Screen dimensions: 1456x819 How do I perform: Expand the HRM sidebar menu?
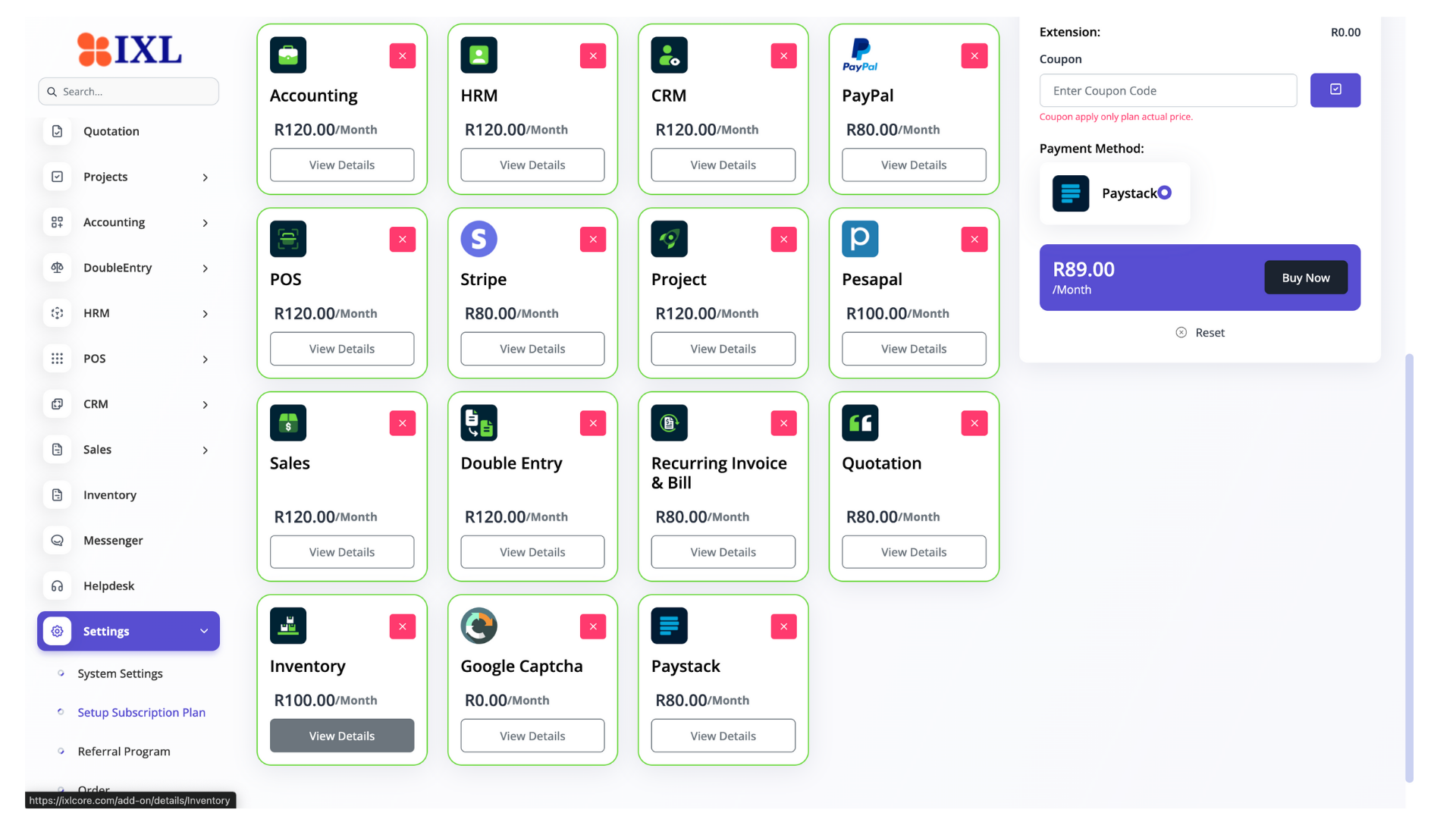point(128,313)
